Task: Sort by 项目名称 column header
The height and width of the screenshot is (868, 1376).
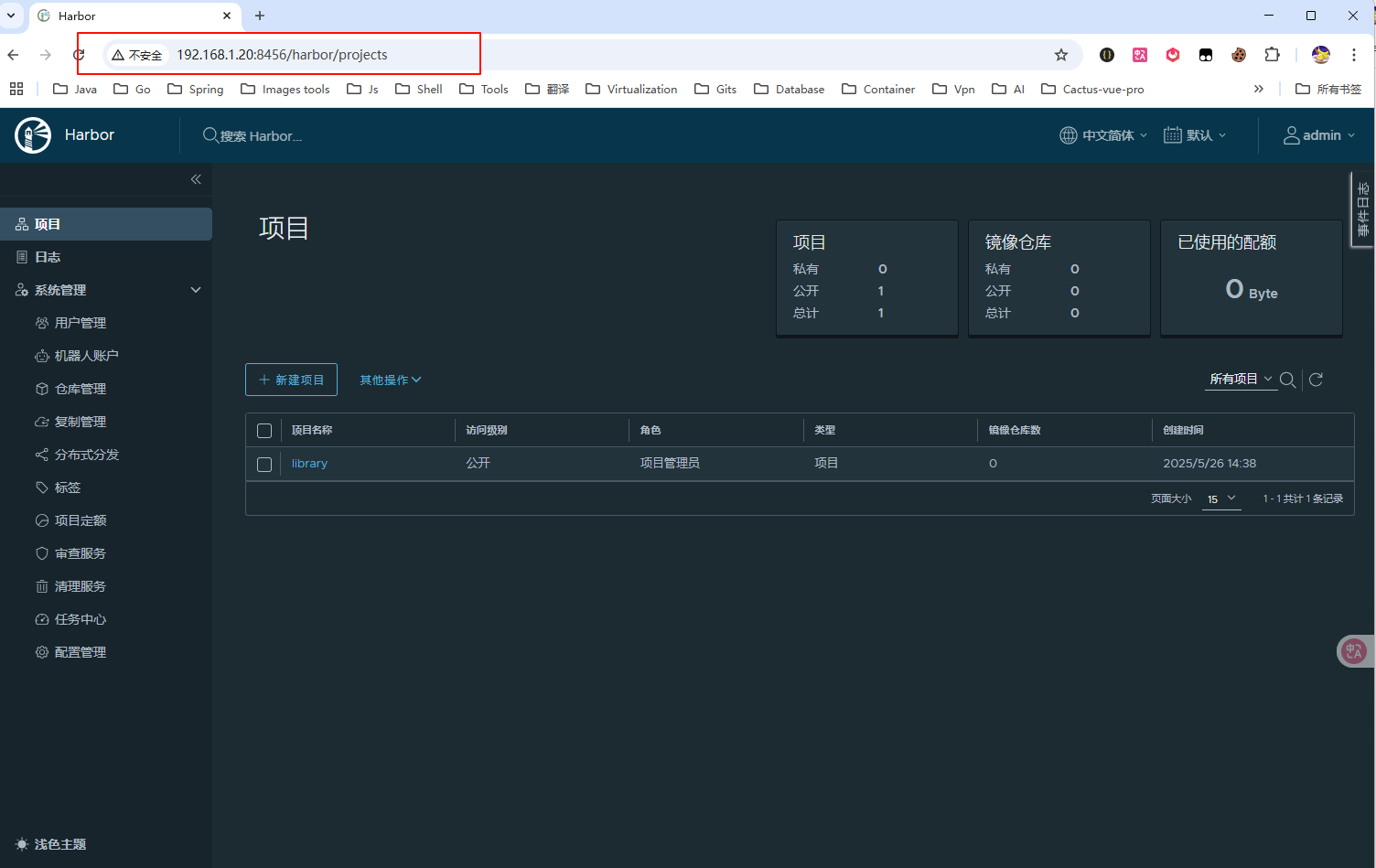Action: point(312,430)
